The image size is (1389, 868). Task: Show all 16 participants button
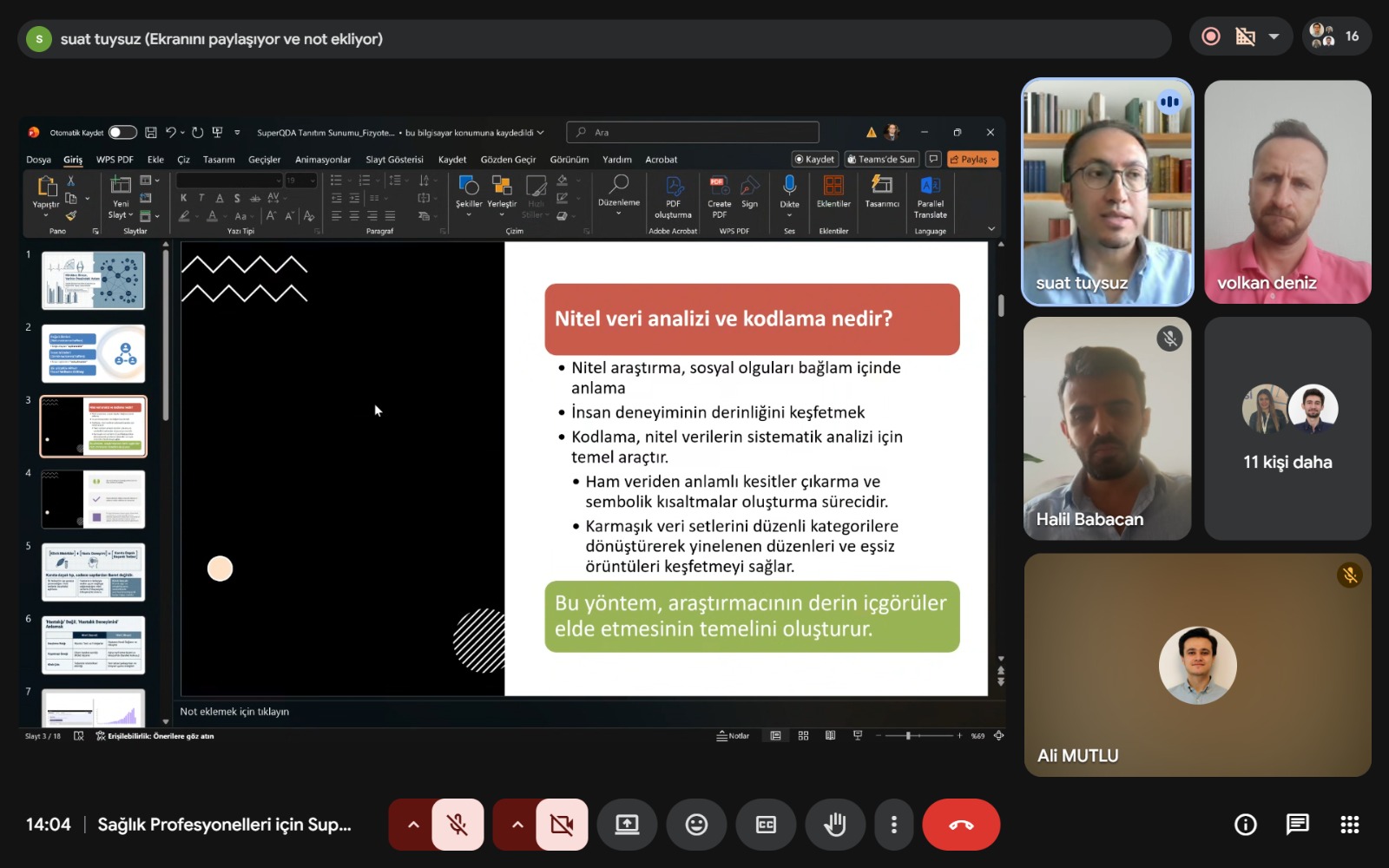(x=1336, y=36)
